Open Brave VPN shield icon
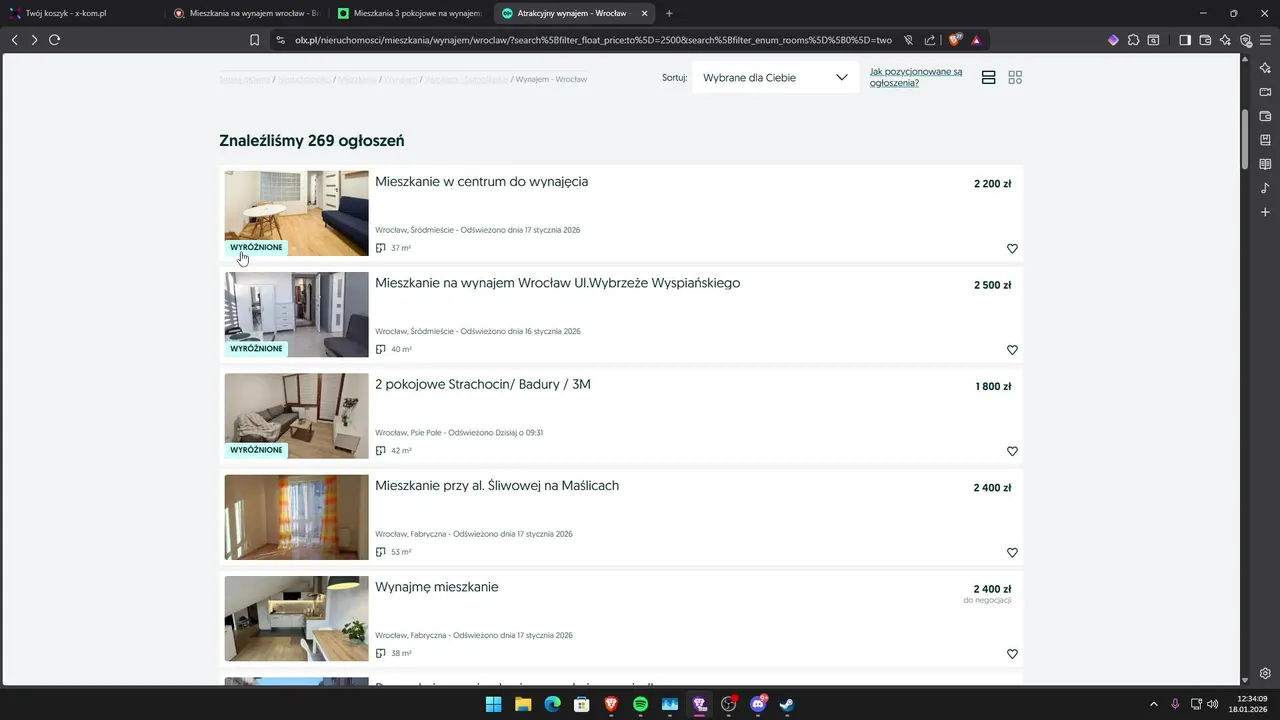Image resolution: width=1280 pixels, height=720 pixels. (1245, 40)
